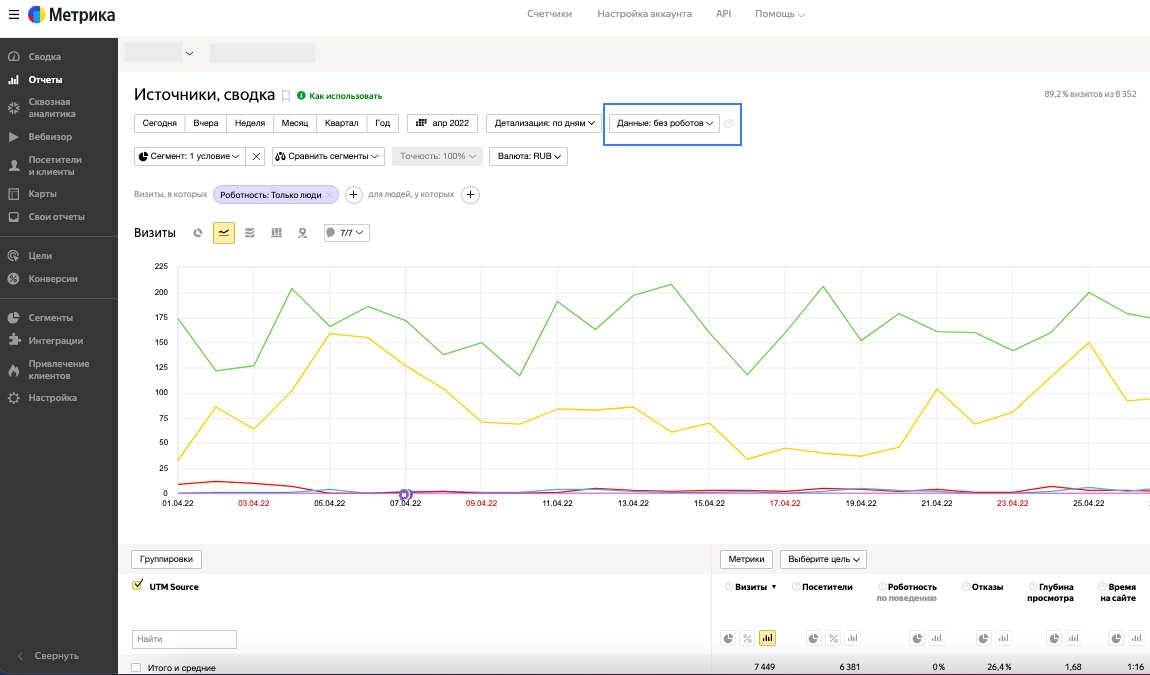Toggle the percent display for Визиты column
Image resolution: width=1150 pixels, height=675 pixels.
click(748, 638)
